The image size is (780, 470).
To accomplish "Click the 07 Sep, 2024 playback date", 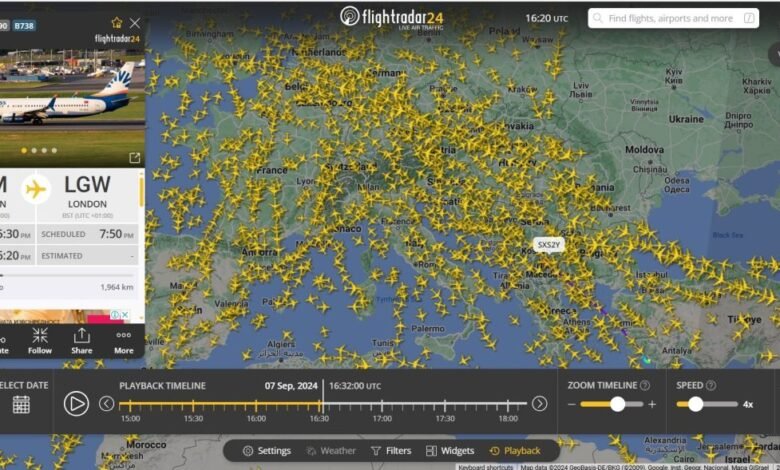I will (x=291, y=385).
